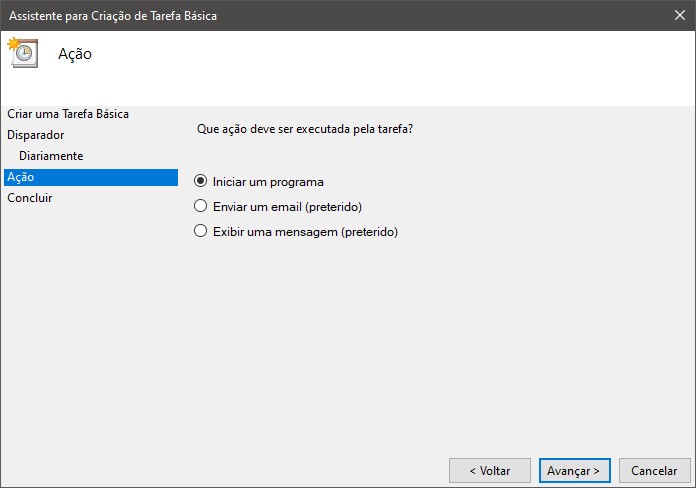Click the 'Avançar >' button
This screenshot has height=488, width=696.
(574, 470)
